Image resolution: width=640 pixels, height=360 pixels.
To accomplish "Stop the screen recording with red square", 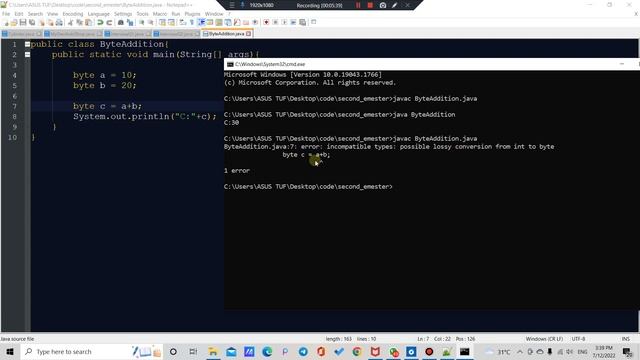I will tap(370, 5).
